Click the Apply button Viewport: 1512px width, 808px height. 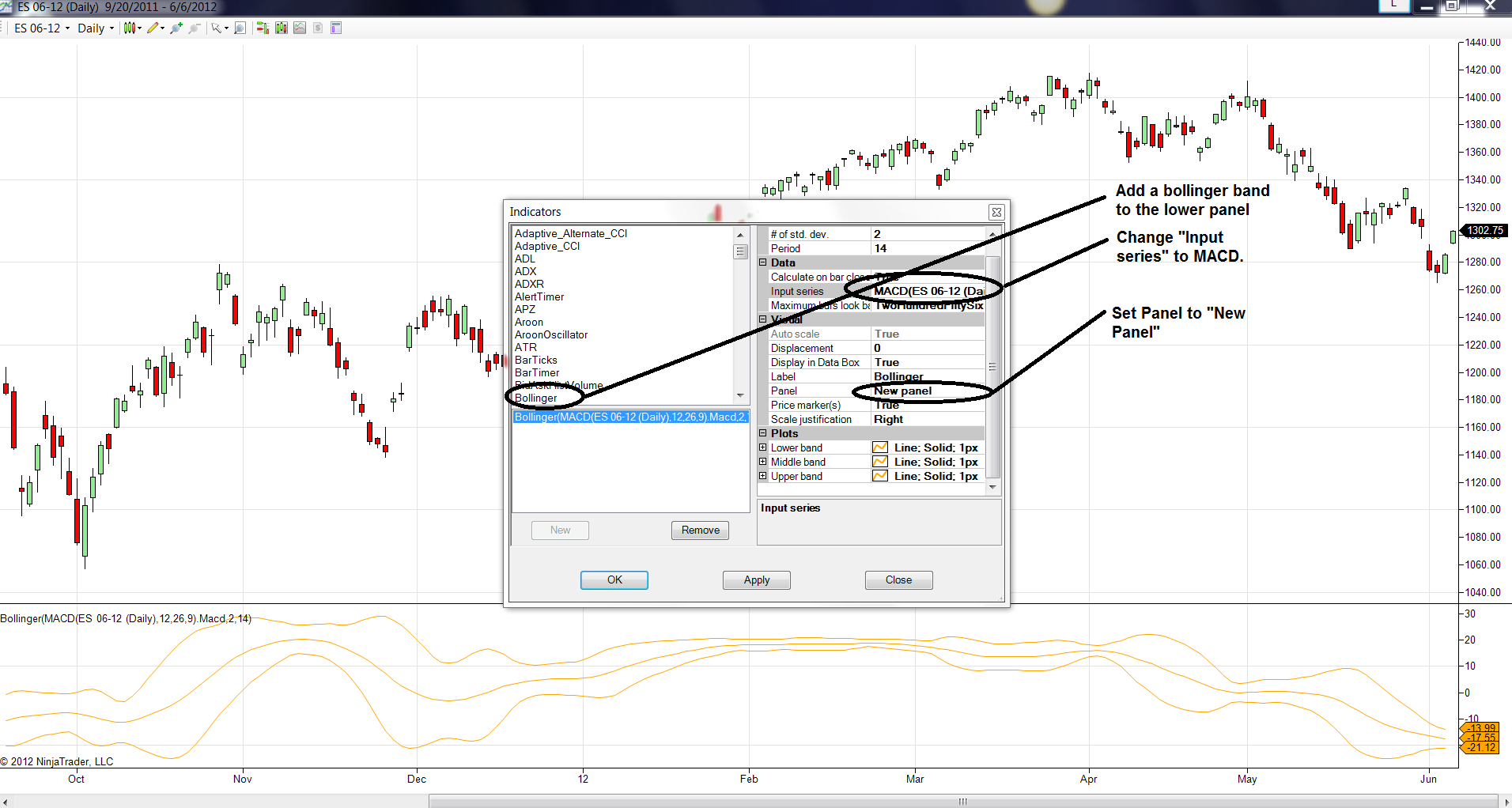pyautogui.click(x=757, y=580)
